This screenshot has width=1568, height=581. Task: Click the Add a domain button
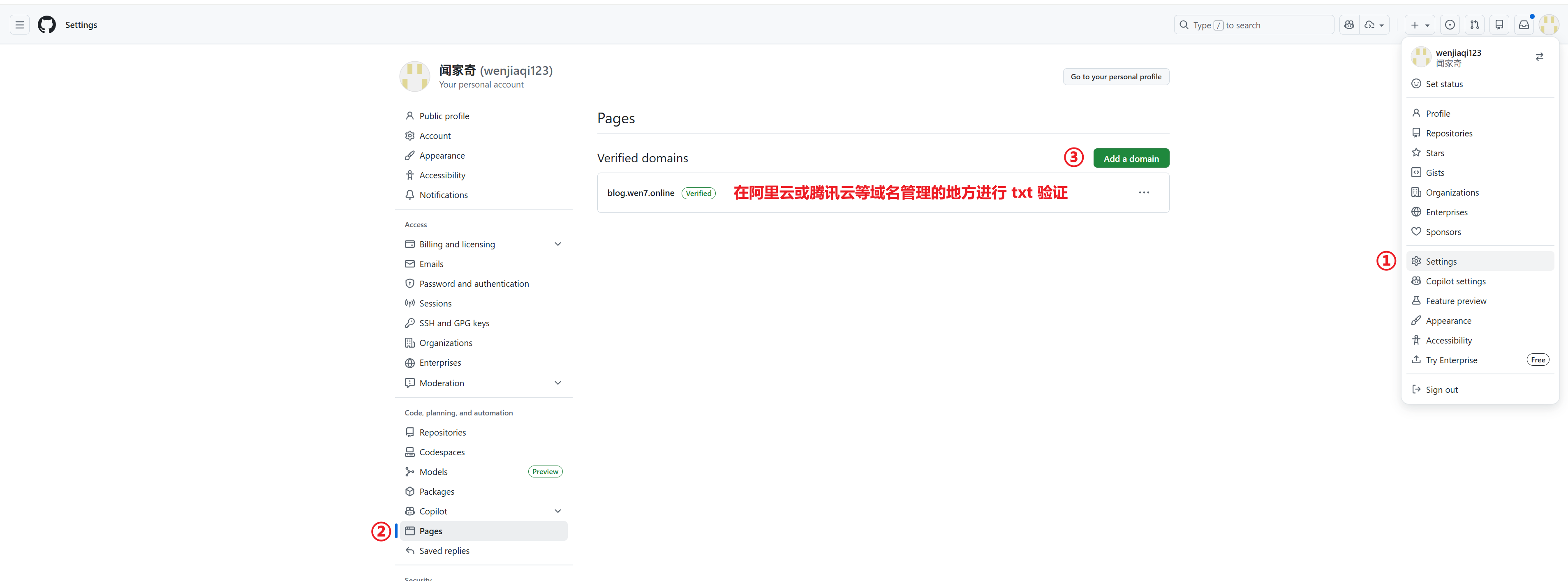click(1130, 159)
